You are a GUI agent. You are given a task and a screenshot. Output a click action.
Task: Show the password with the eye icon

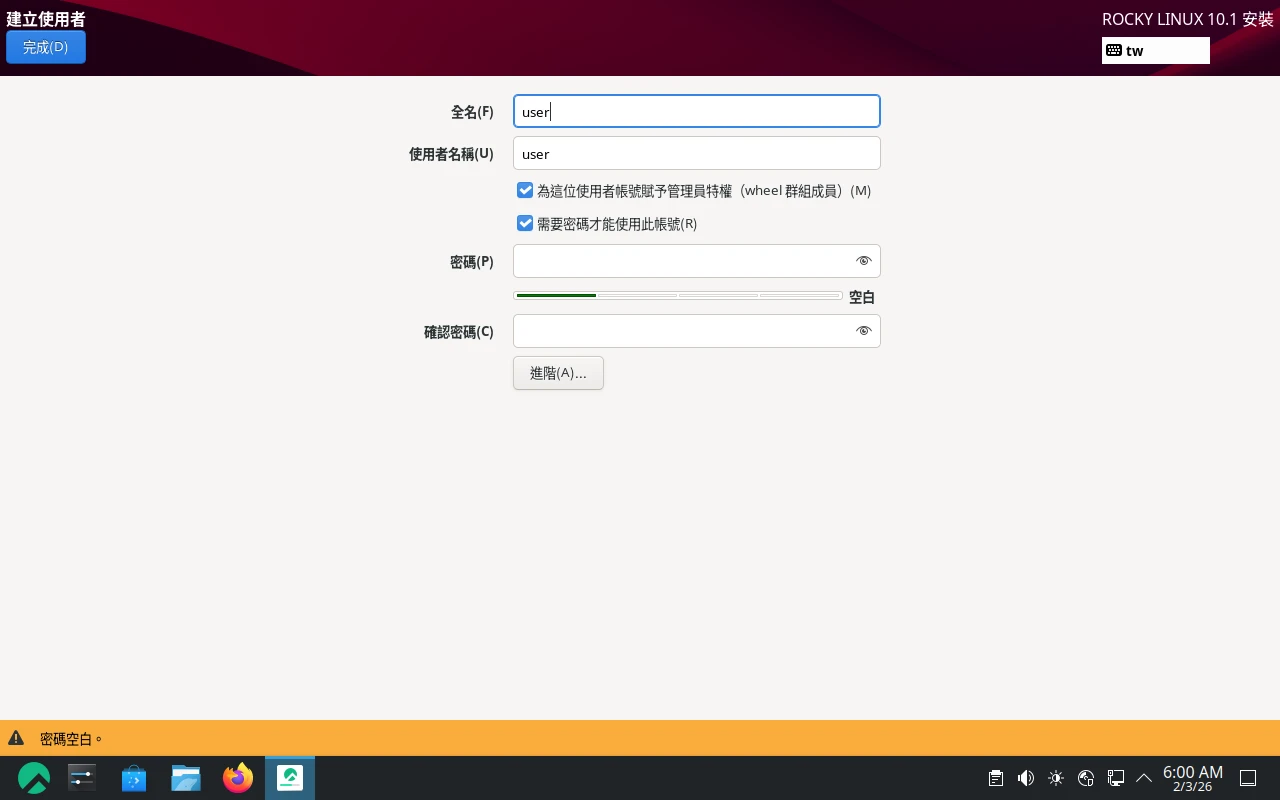pos(864,261)
